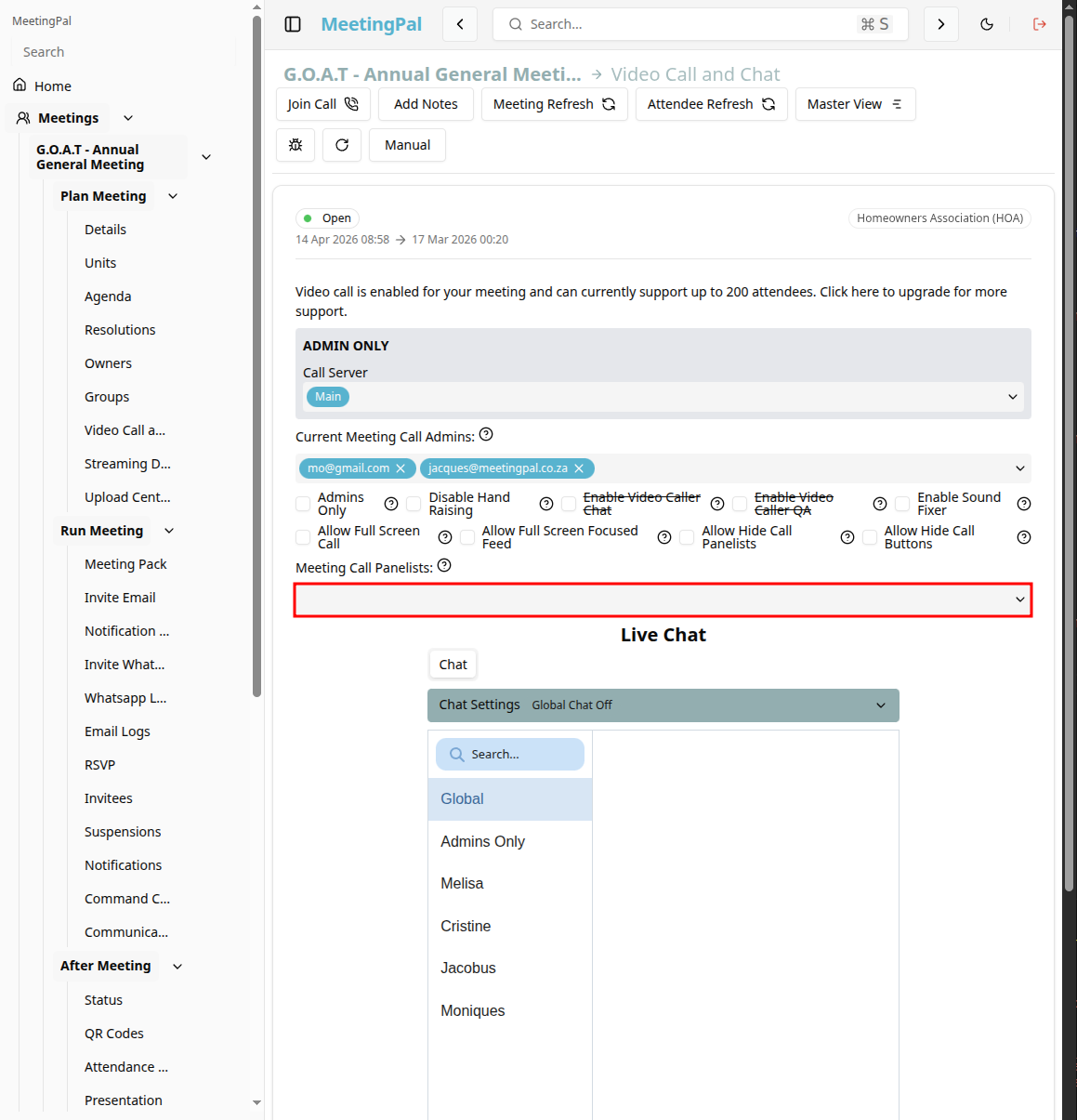This screenshot has height=1120, width=1077.
Task: Open chat with Melisa
Action: 510,884
